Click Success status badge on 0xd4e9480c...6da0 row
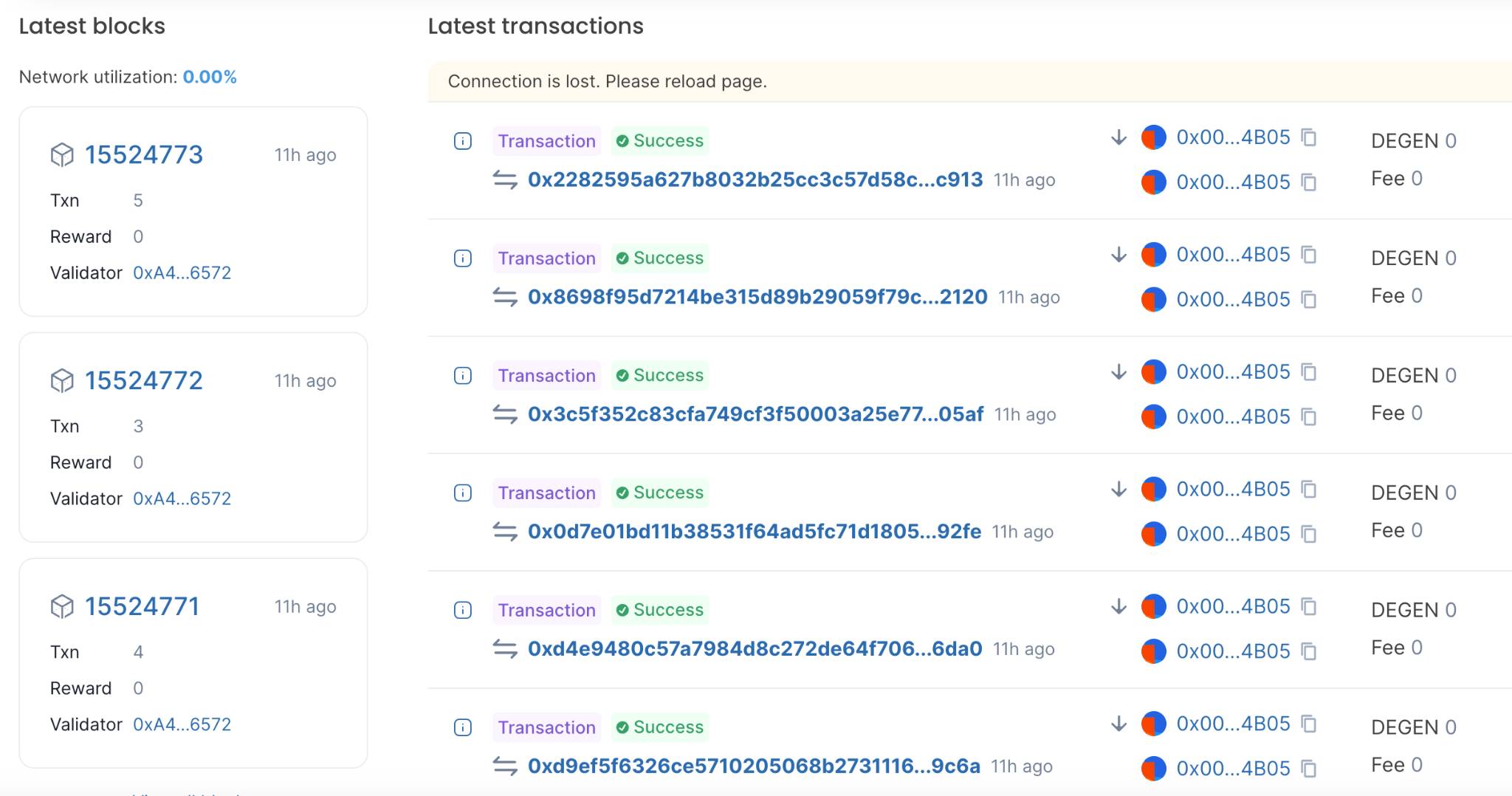 660,610
